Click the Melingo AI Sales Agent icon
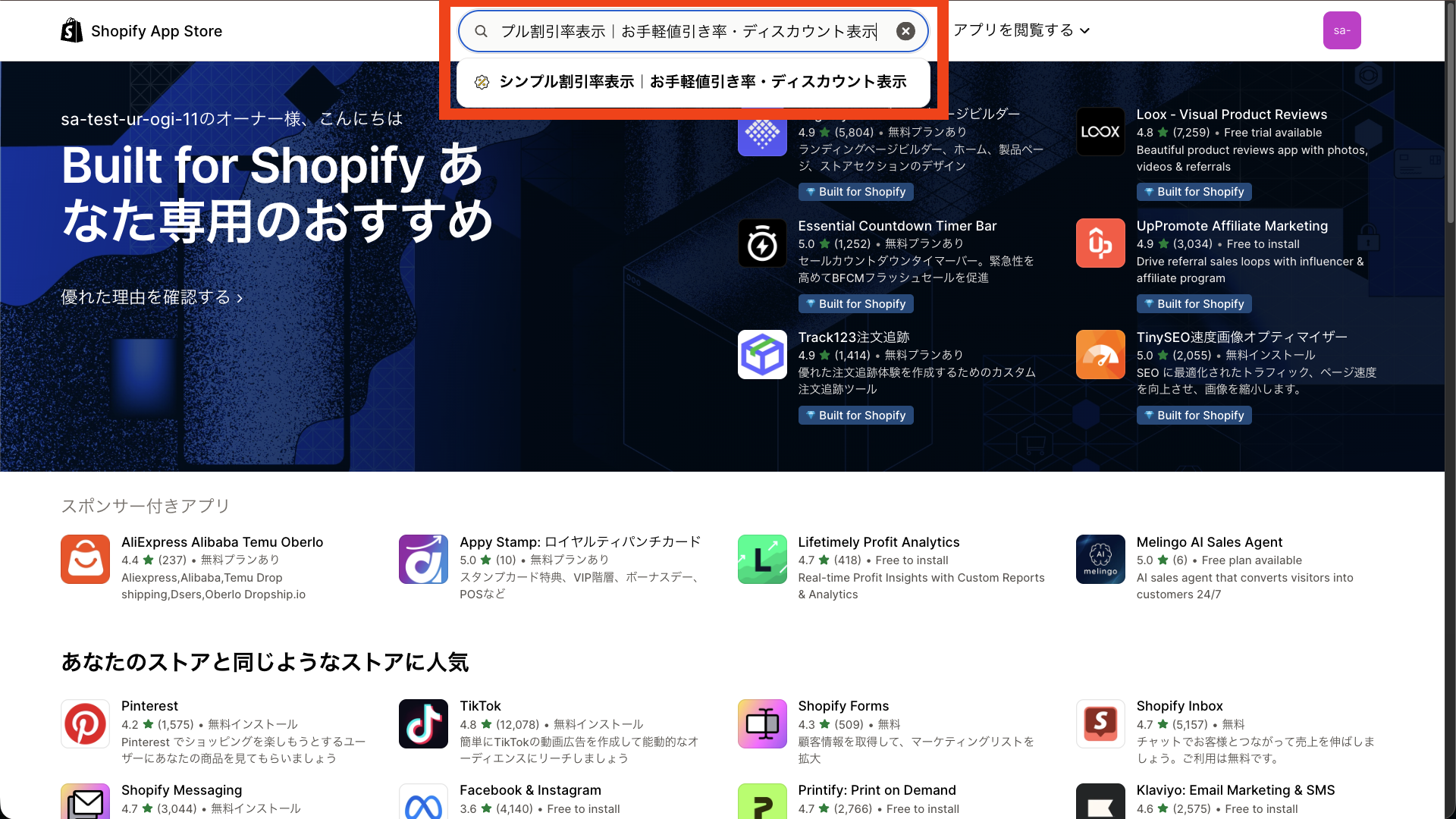 [x=1100, y=559]
